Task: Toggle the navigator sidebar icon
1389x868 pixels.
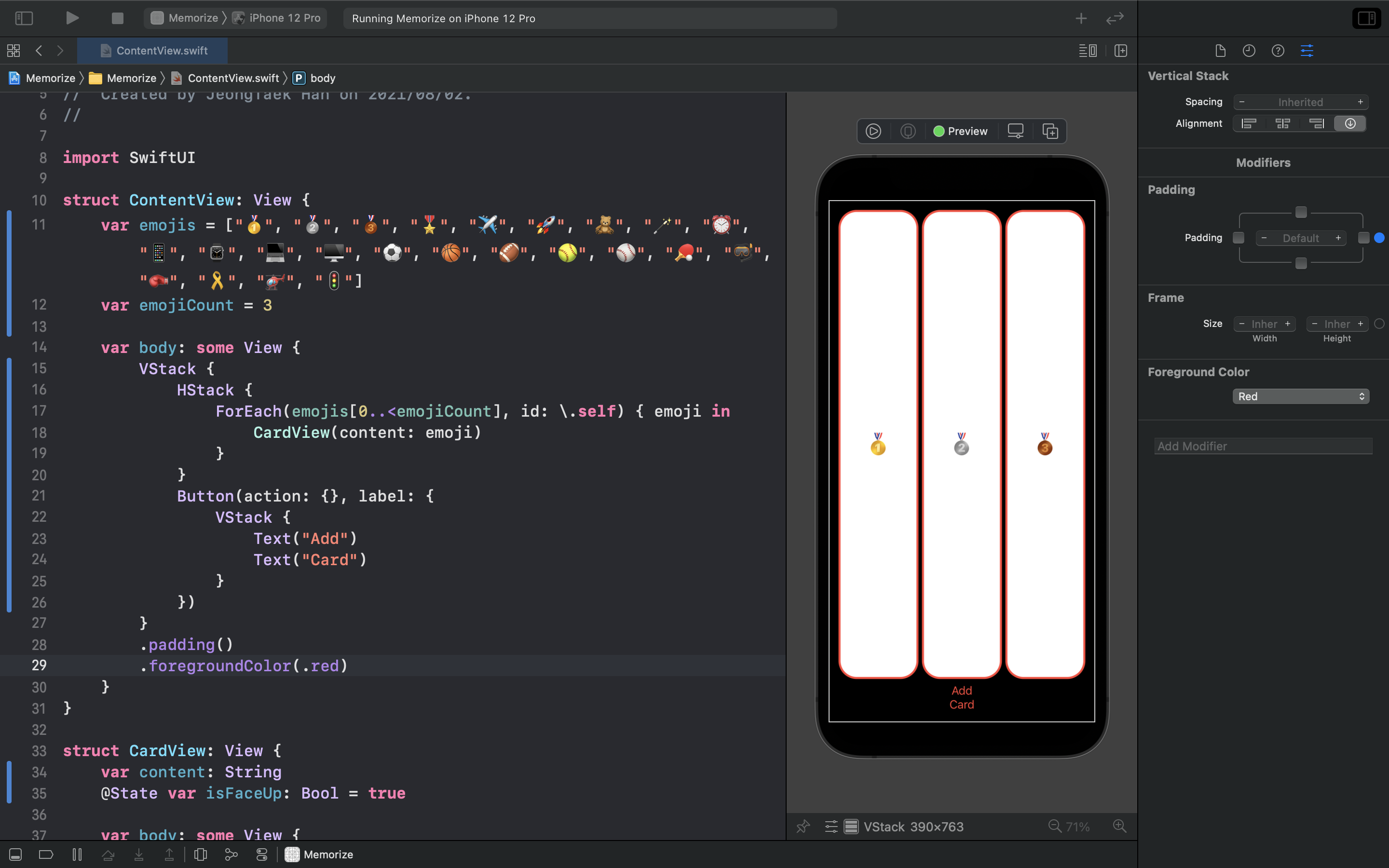Action: click(x=24, y=18)
